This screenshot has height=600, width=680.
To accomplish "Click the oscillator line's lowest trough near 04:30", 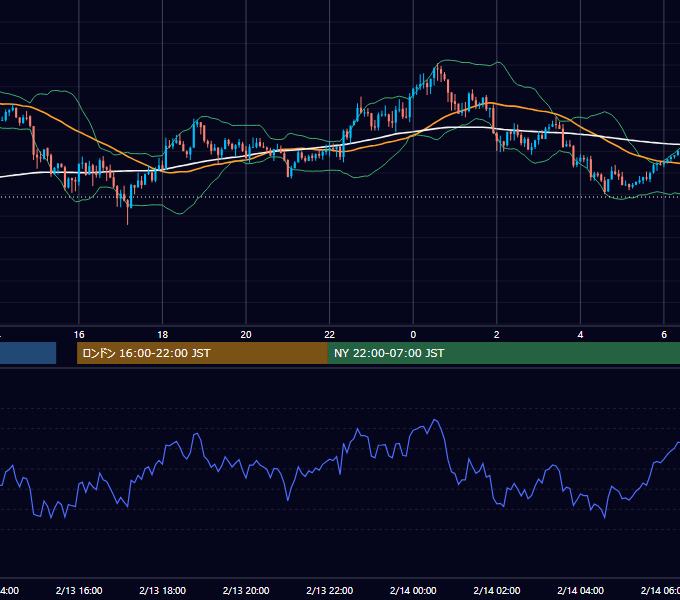I will pos(605,517).
